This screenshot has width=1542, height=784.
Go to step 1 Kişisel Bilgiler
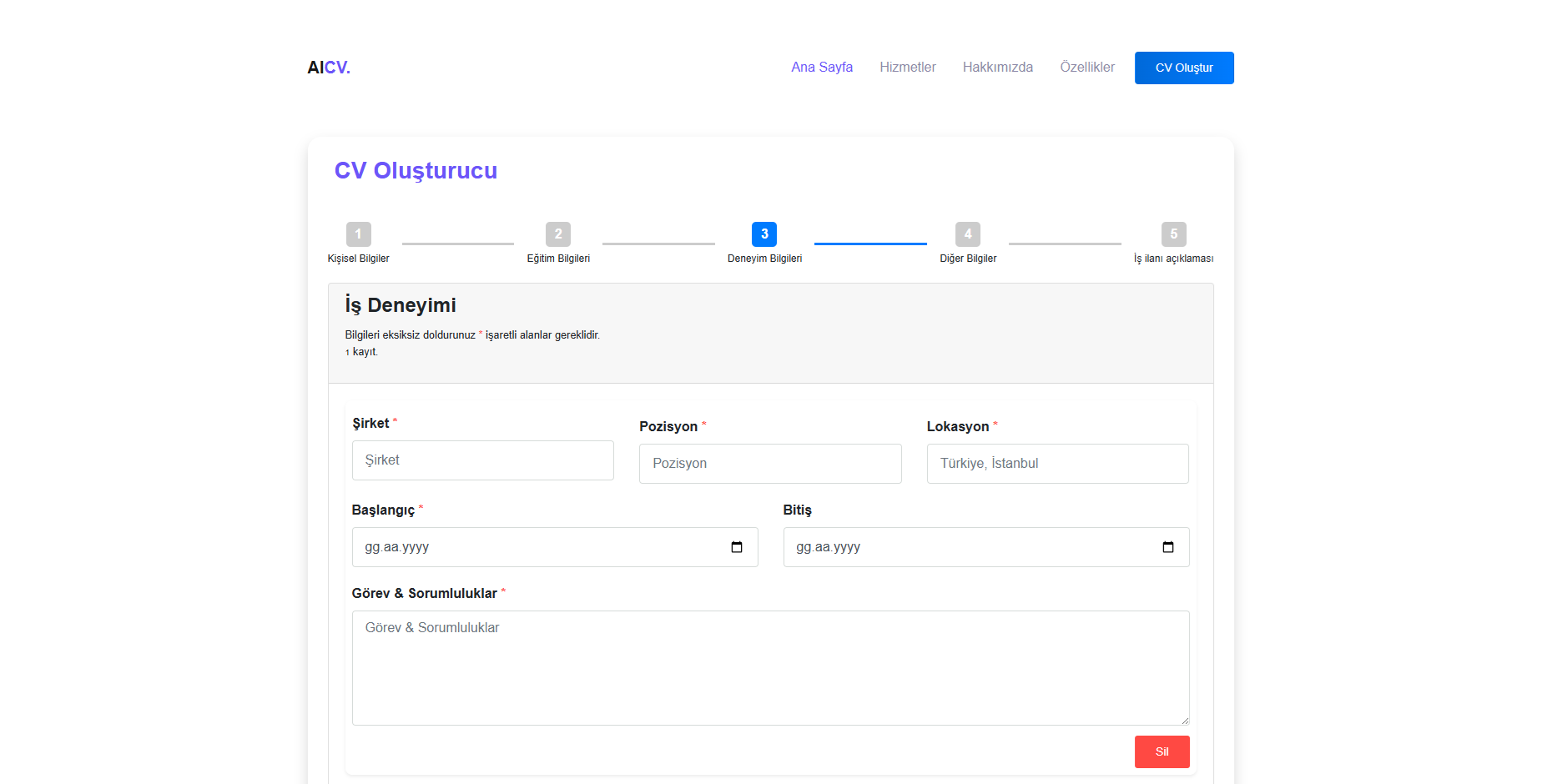pos(358,234)
